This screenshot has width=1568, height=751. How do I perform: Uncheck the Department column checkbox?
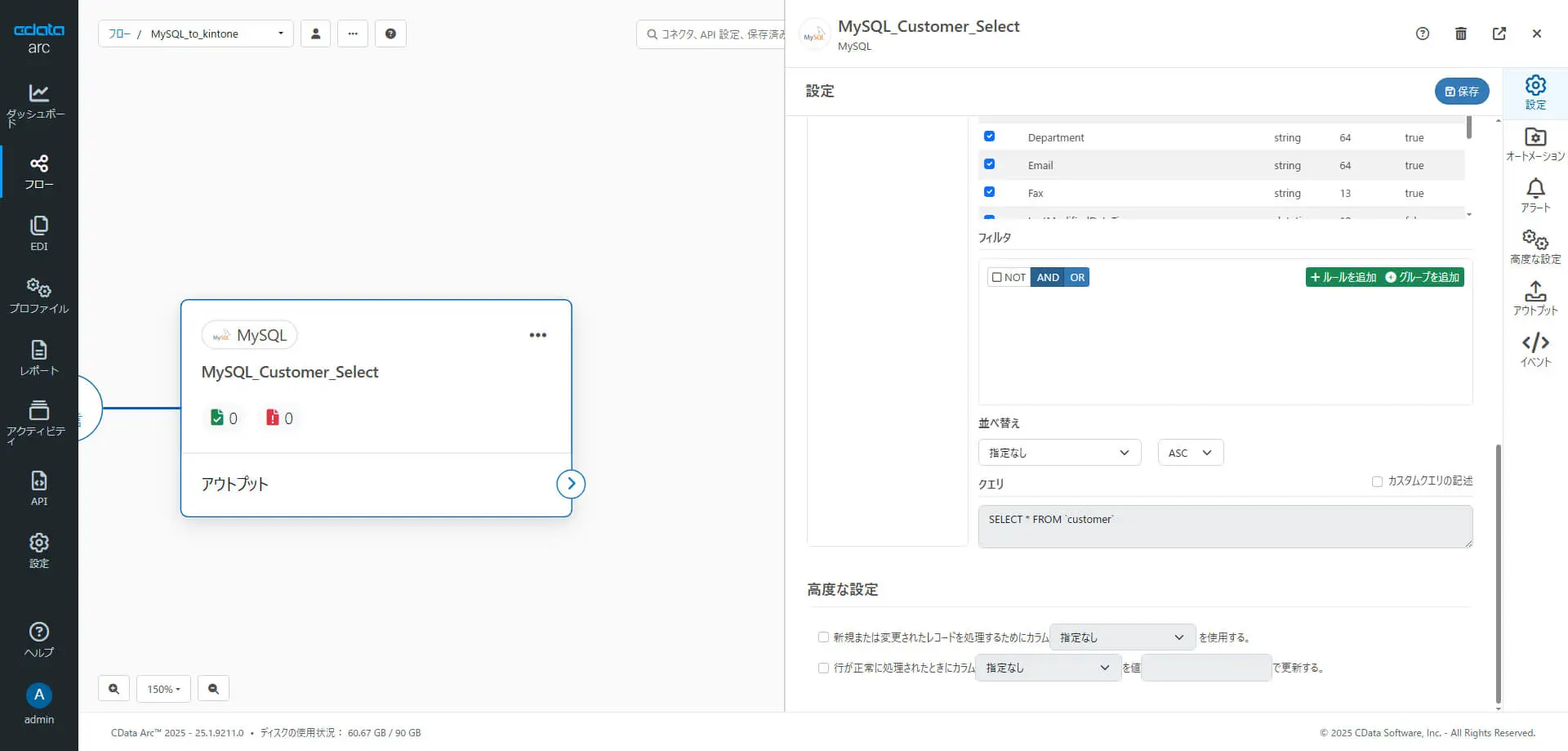(x=989, y=136)
